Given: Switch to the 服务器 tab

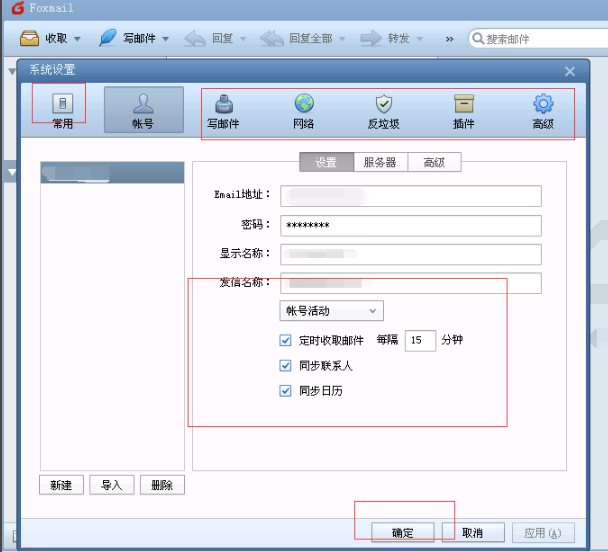Looking at the screenshot, I should point(380,162).
